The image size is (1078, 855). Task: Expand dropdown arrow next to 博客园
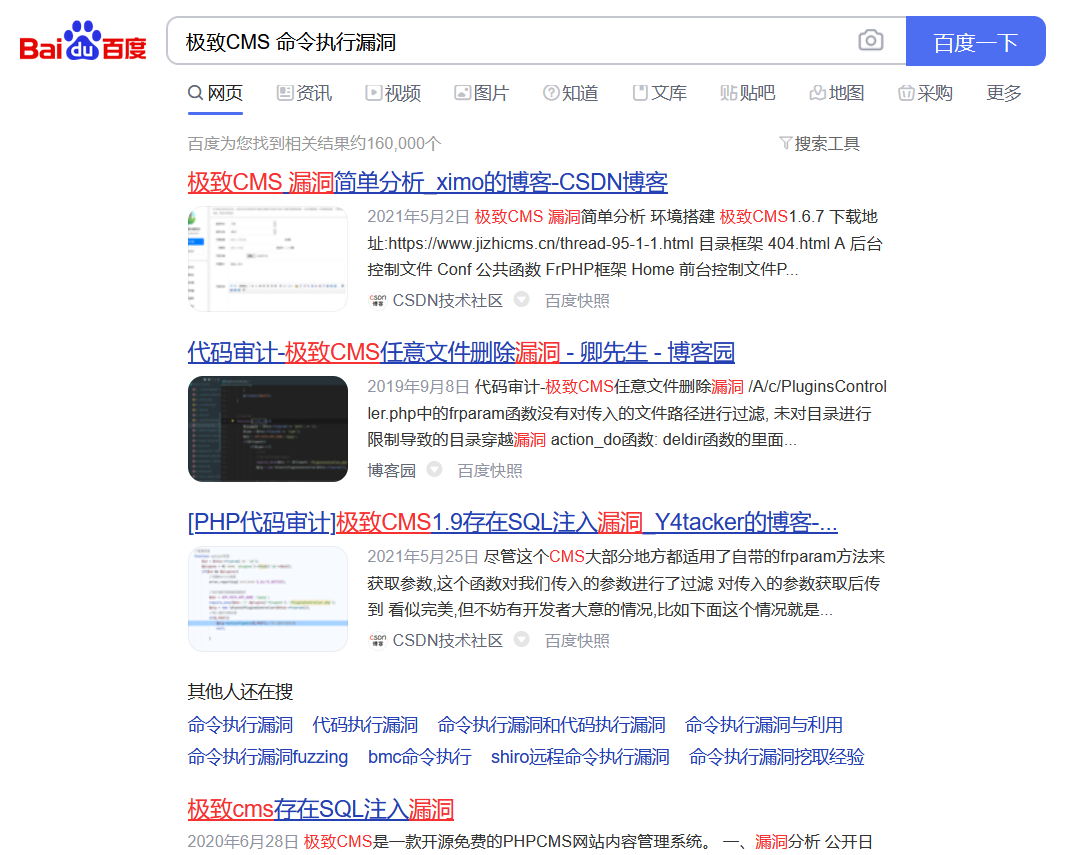435,470
